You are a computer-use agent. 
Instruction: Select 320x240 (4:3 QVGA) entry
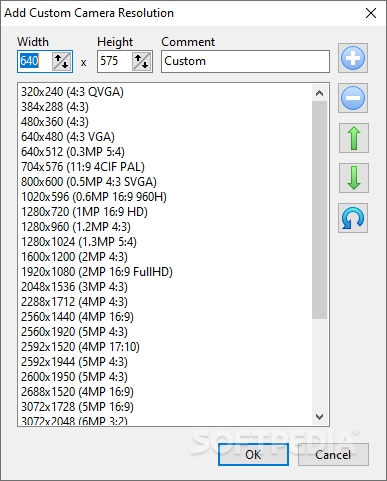[72, 92]
